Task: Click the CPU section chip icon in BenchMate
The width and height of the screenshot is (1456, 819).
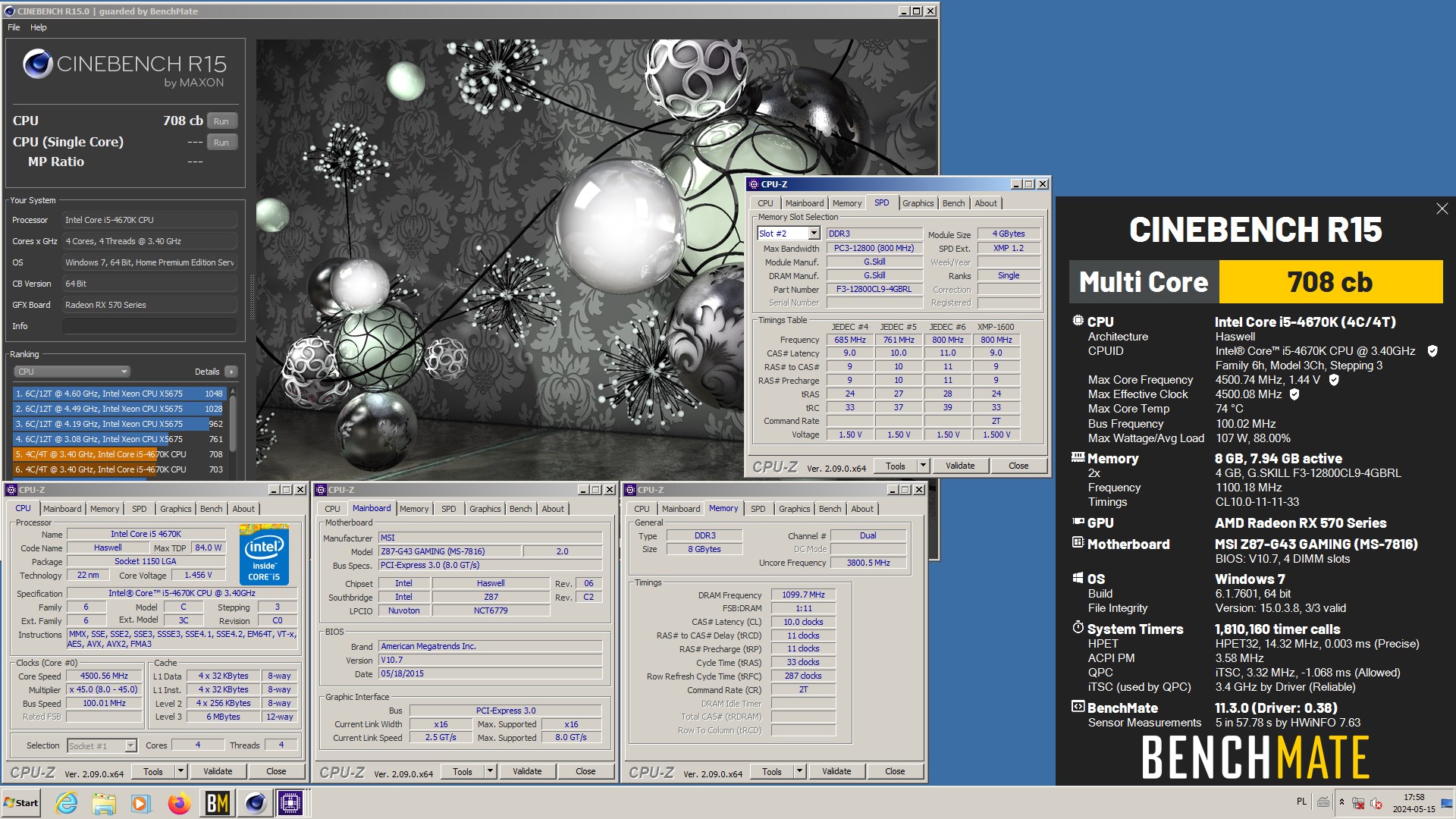Action: pos(1078,321)
